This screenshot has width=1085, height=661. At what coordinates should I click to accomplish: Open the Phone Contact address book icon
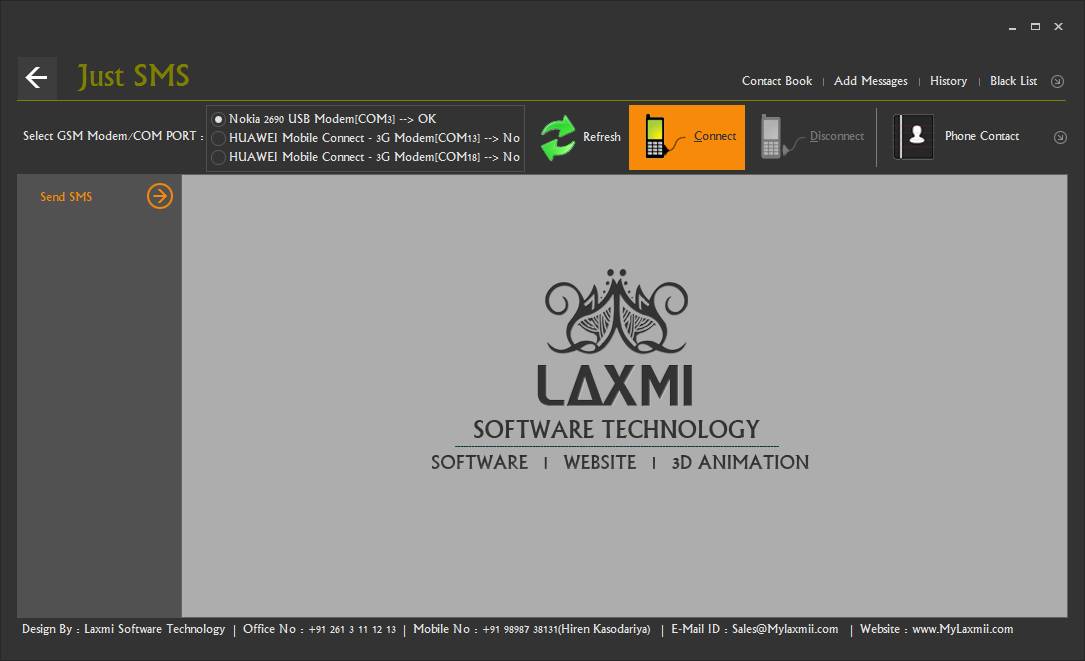coord(913,136)
